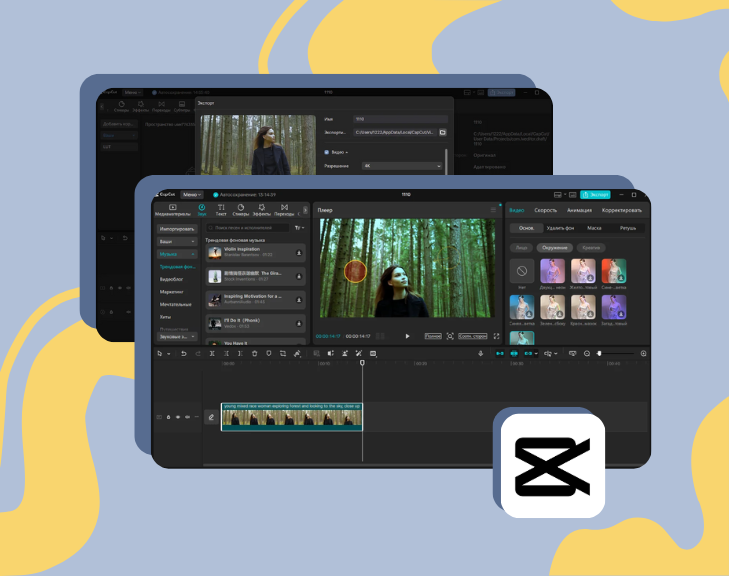
Task: Toggle visibility eye on the video track
Action: pos(178,417)
